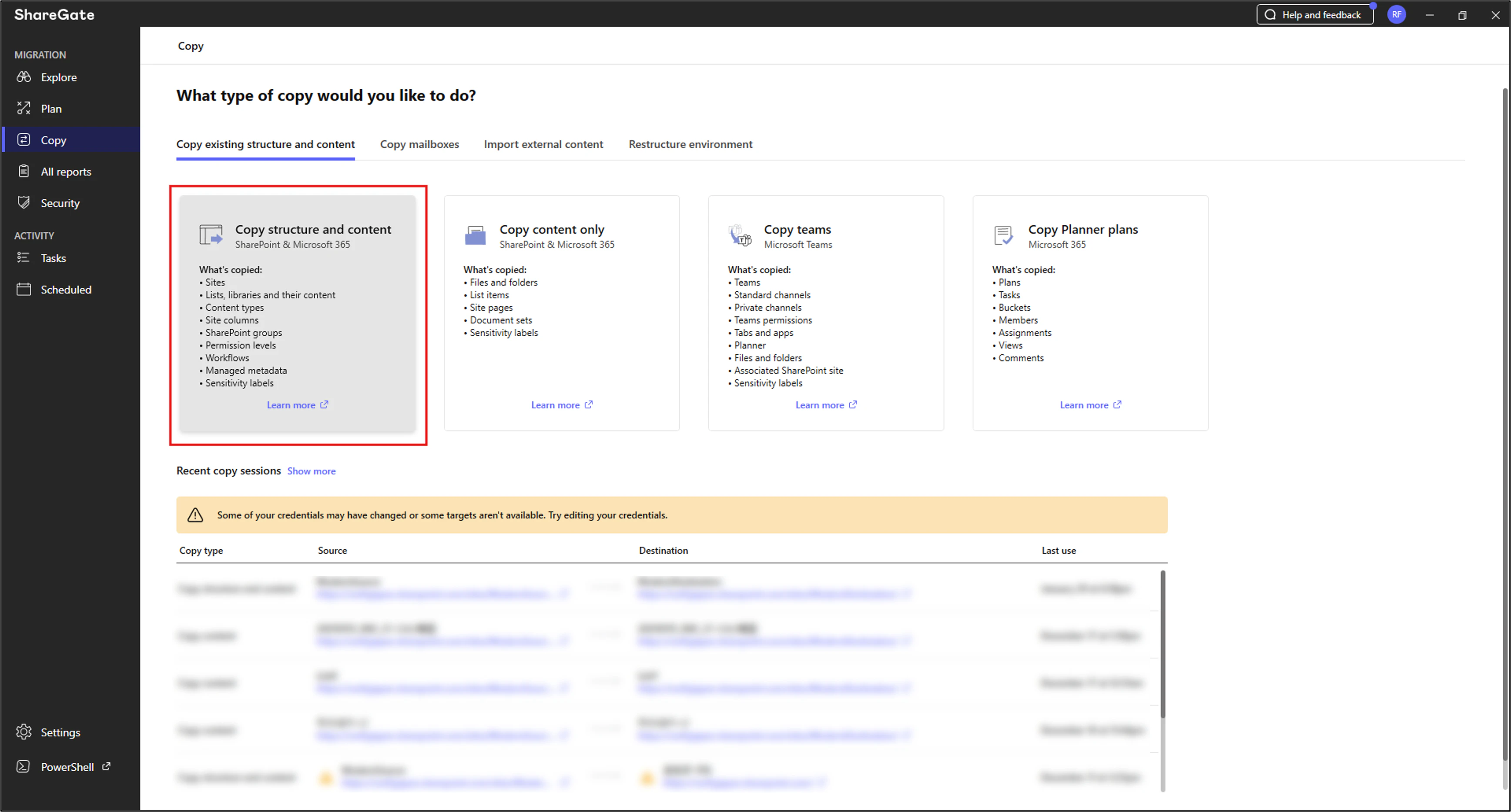1511x812 pixels.
Task: Open the Explore binoculars icon
Action: coord(23,77)
